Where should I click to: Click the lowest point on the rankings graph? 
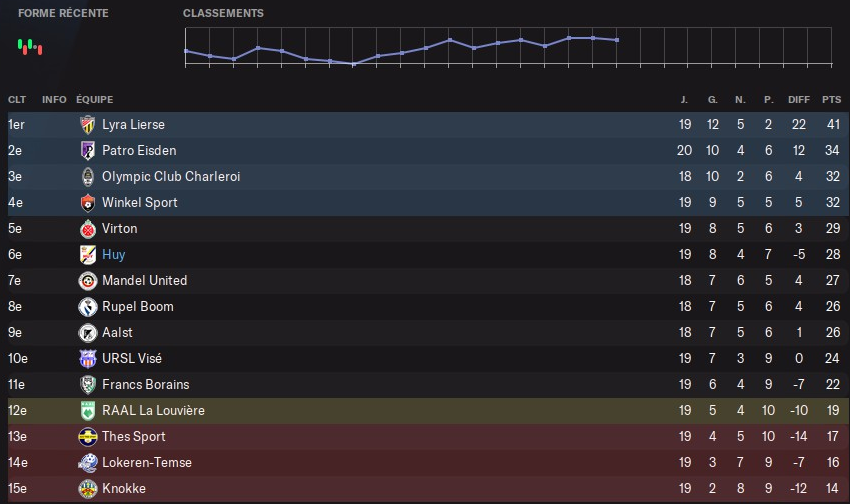click(354, 64)
